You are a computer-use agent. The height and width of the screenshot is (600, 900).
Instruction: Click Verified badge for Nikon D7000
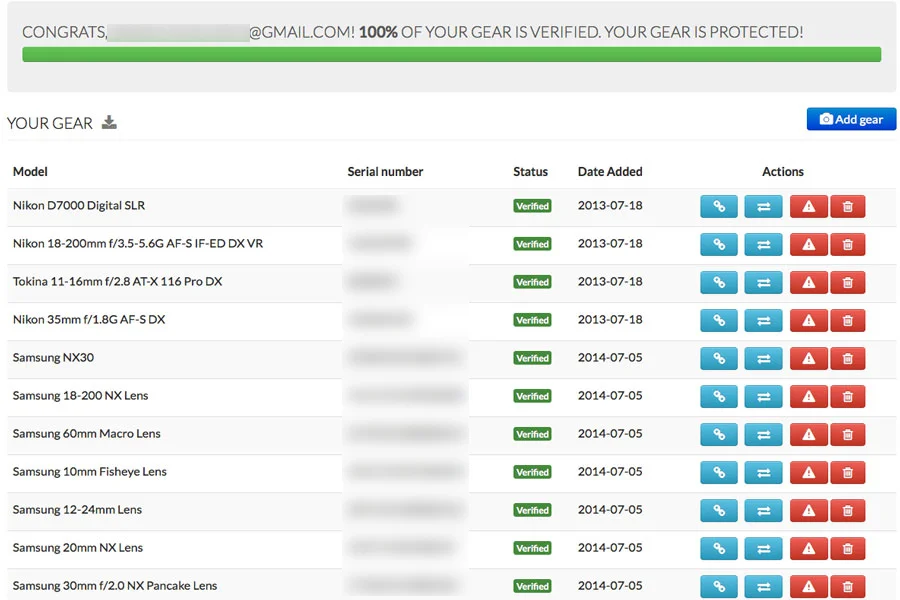pos(532,206)
